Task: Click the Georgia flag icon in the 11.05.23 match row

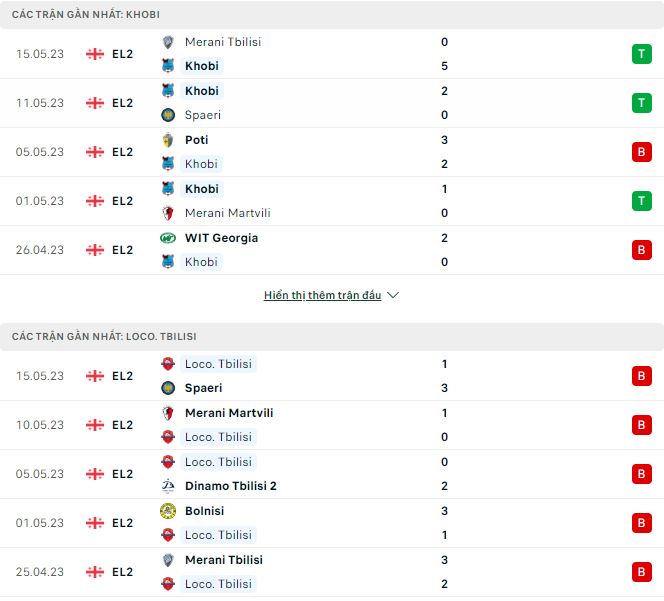Action: click(95, 103)
